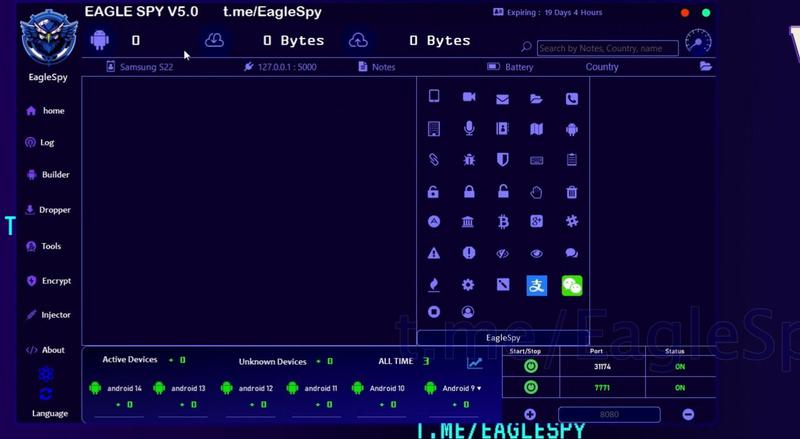Click the bank building icon
Viewport: 800px width, 439px height.
click(x=468, y=222)
